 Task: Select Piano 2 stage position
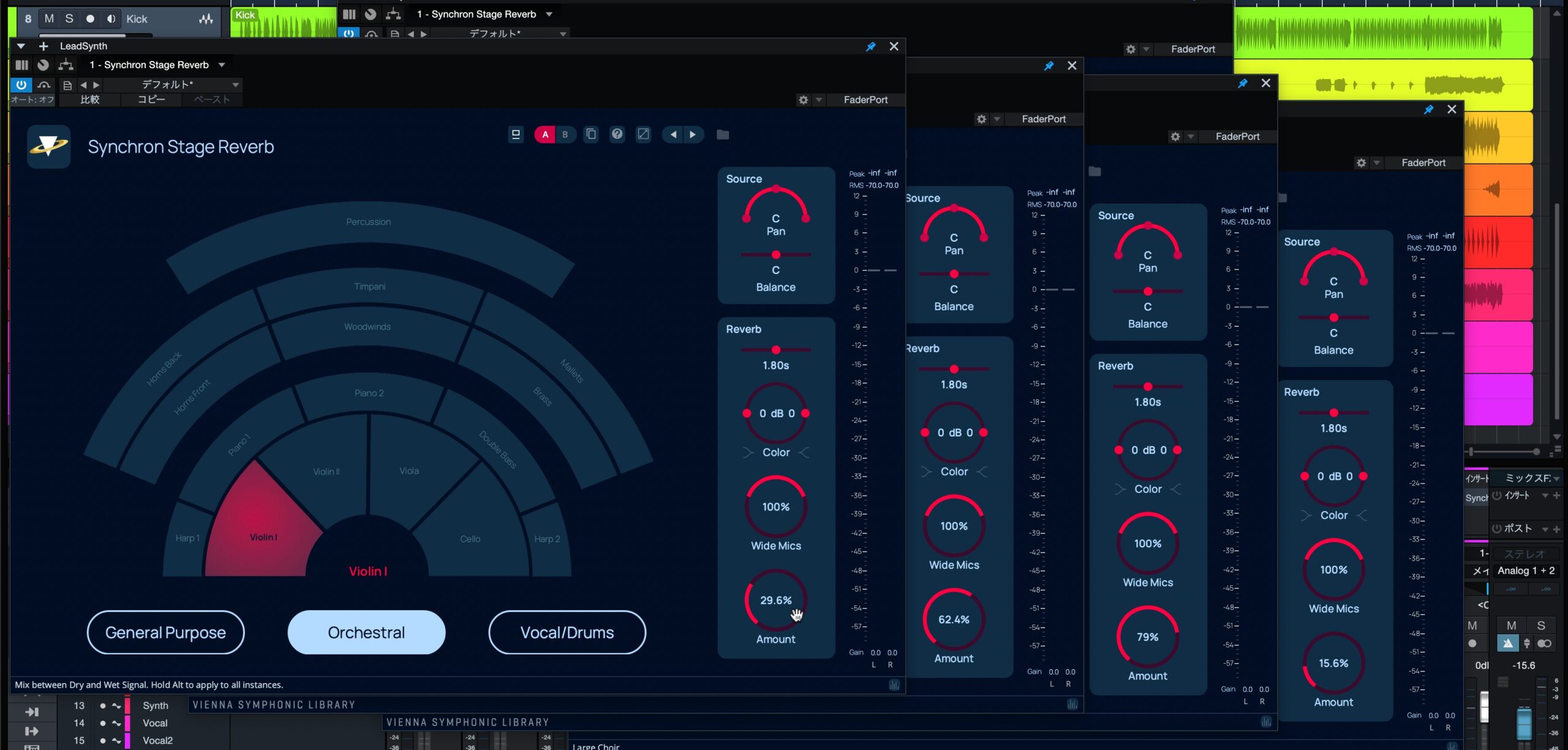[369, 393]
